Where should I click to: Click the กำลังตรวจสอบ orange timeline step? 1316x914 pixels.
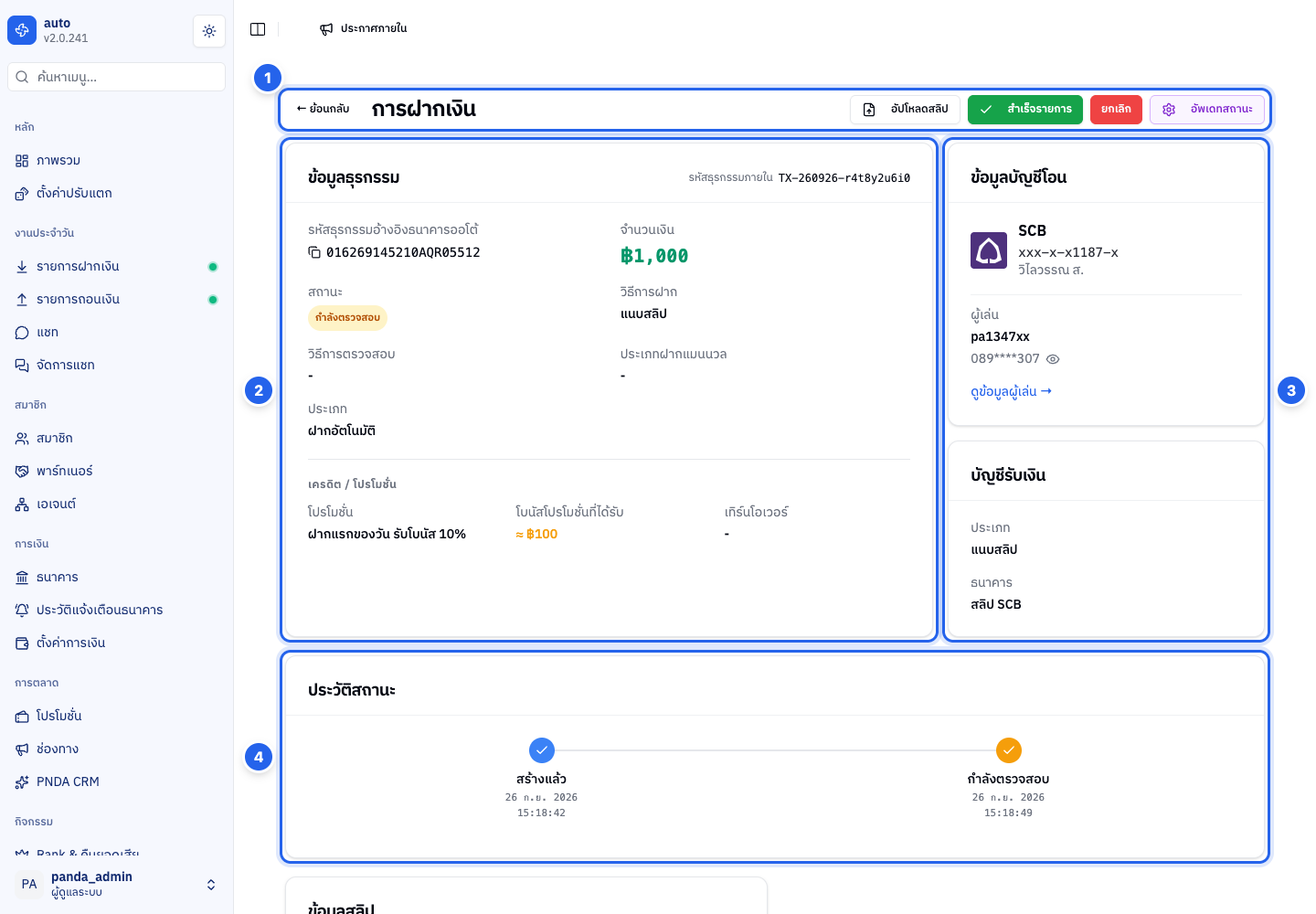point(1008,750)
